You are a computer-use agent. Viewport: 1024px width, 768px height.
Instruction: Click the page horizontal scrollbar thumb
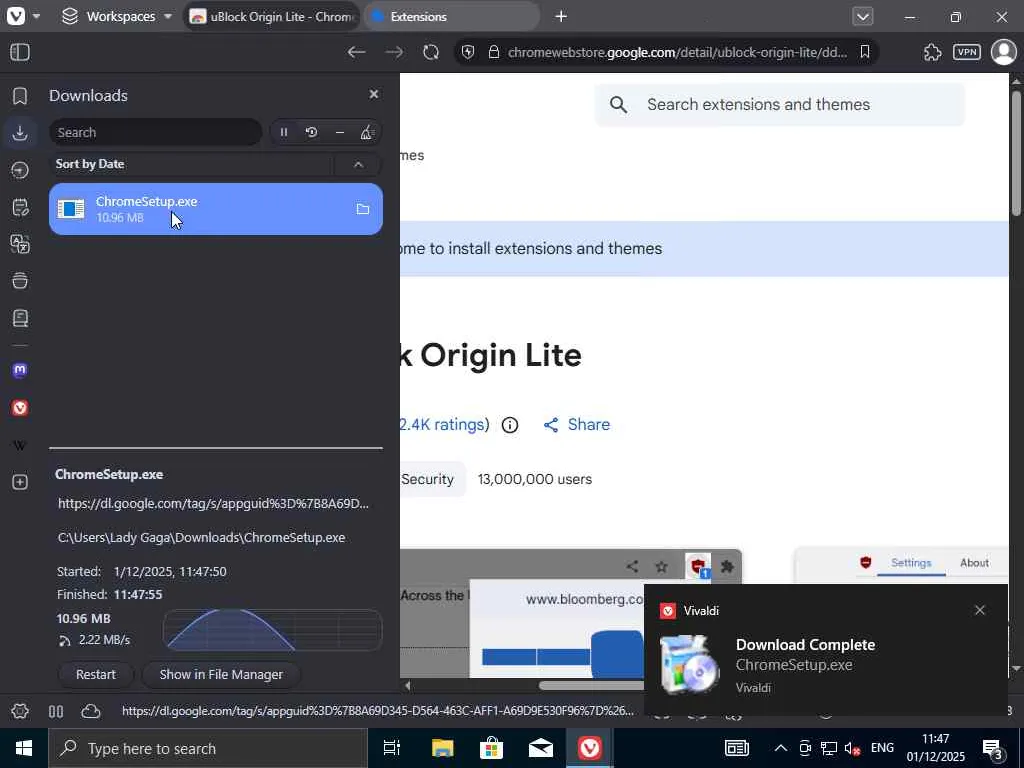click(x=591, y=685)
